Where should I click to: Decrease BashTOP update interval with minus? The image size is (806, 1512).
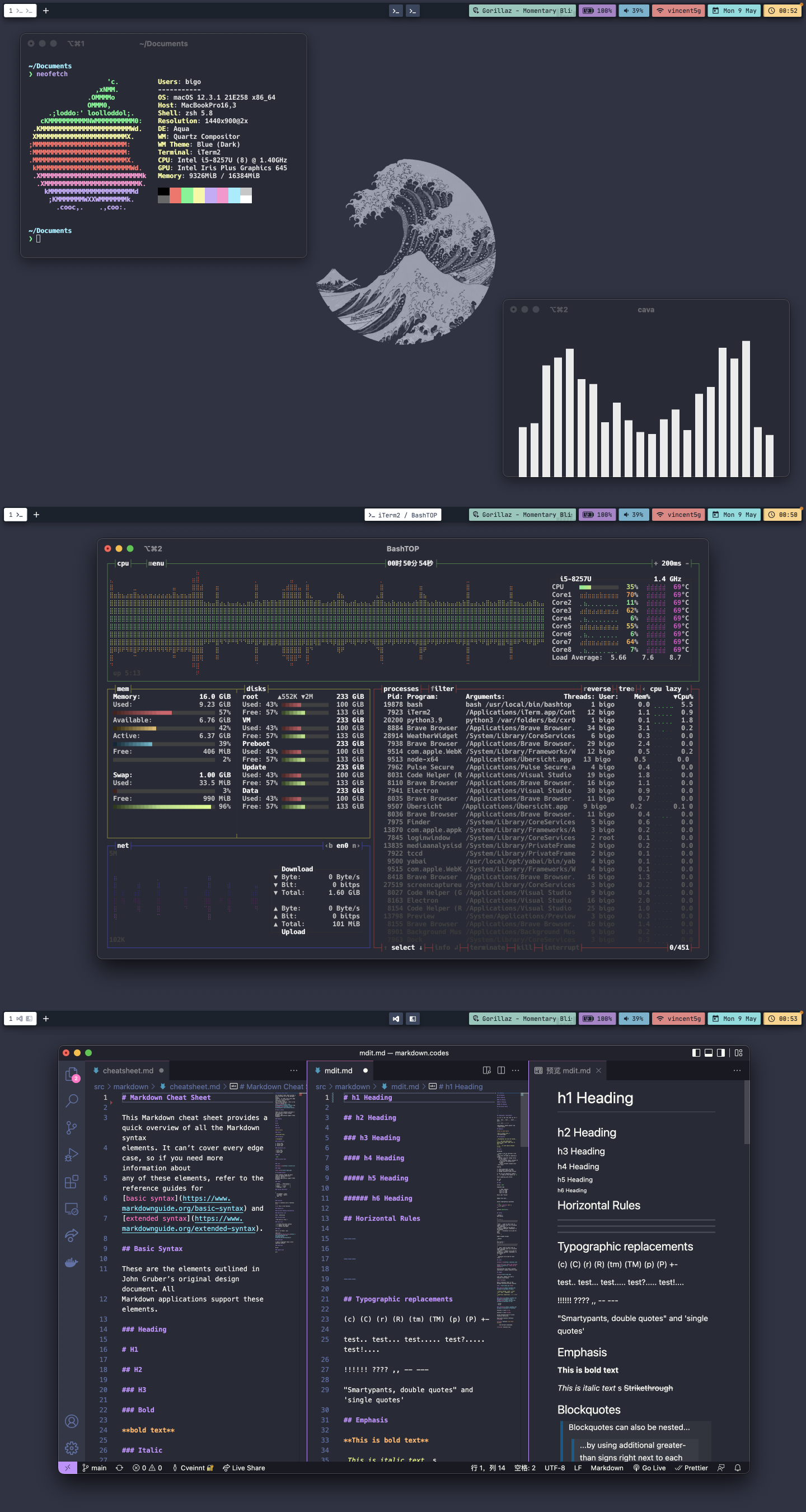[x=687, y=563]
